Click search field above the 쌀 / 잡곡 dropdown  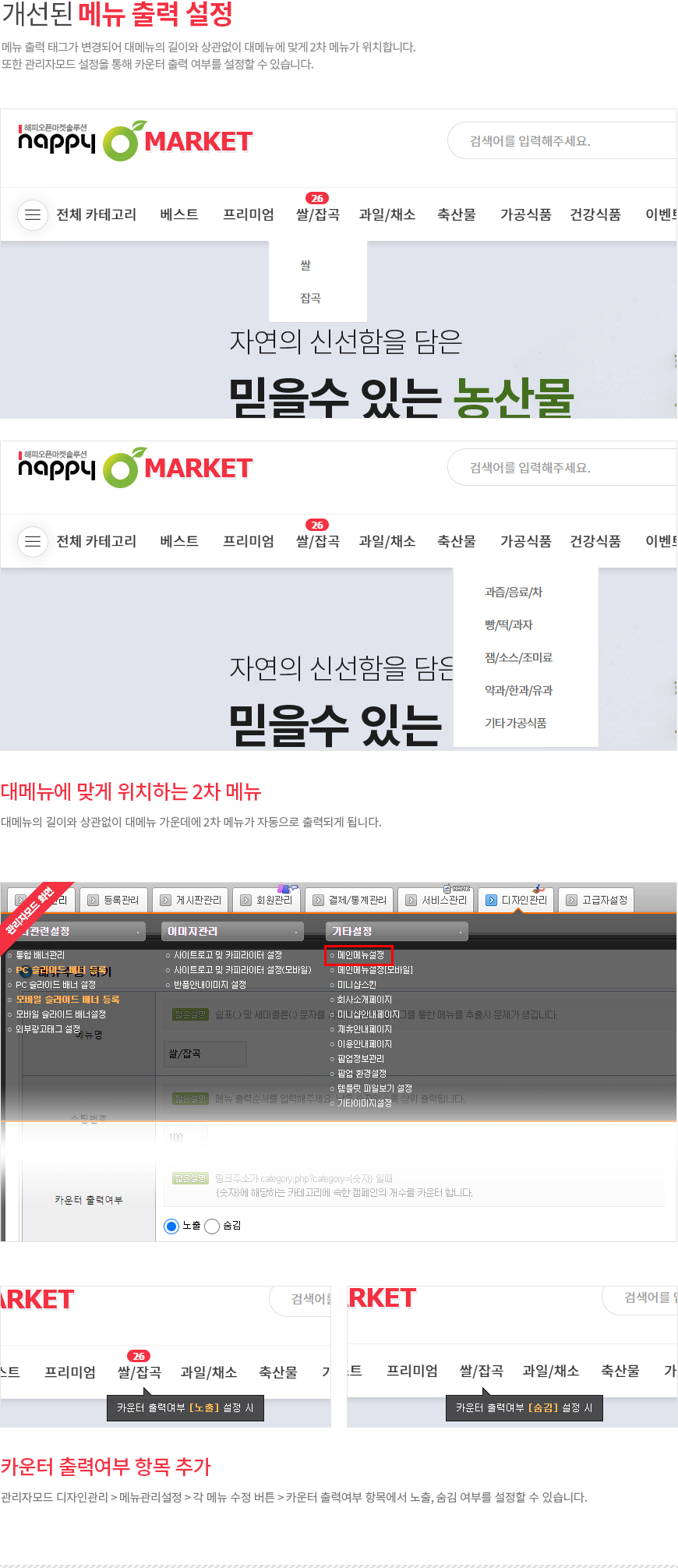(x=562, y=141)
